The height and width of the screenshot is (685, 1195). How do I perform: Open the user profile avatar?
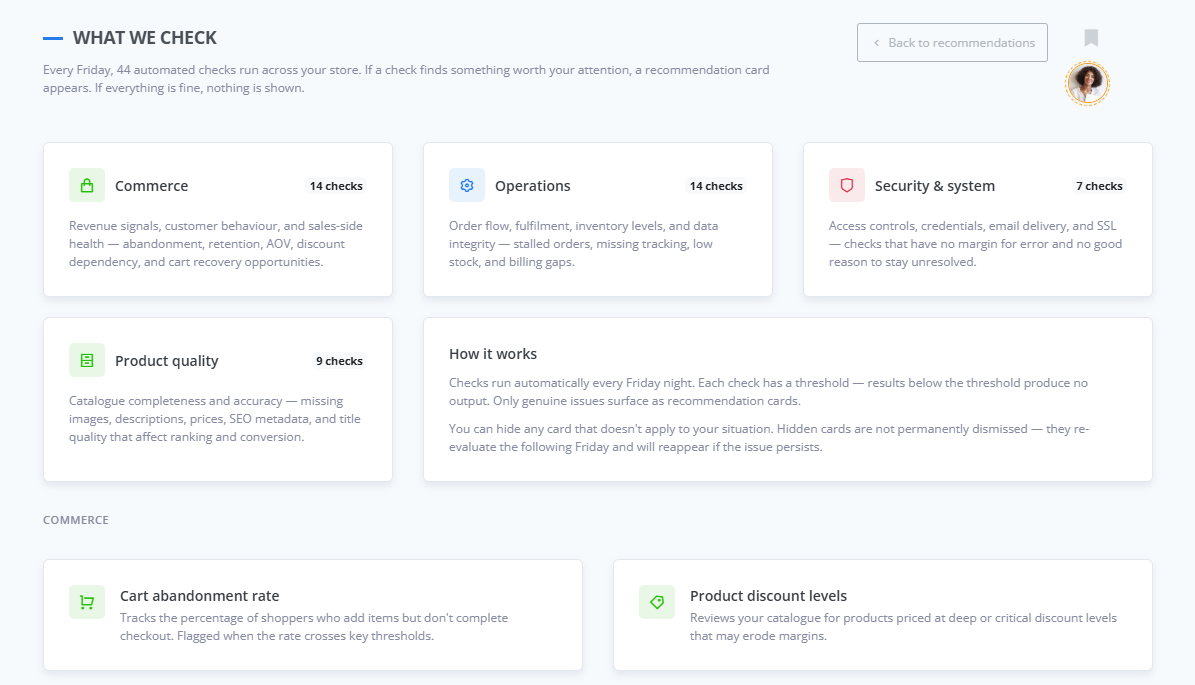point(1087,83)
